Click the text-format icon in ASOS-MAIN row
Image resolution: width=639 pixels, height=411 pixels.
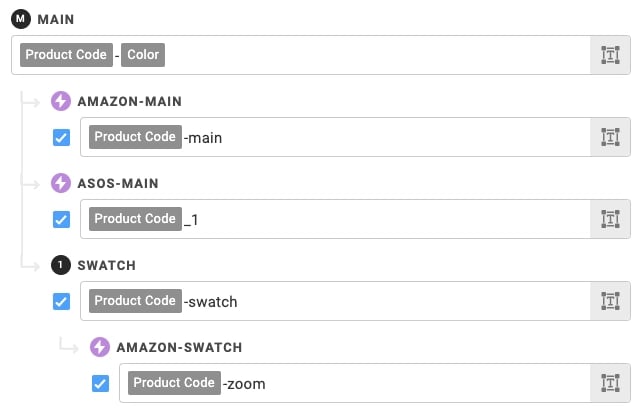pos(610,219)
